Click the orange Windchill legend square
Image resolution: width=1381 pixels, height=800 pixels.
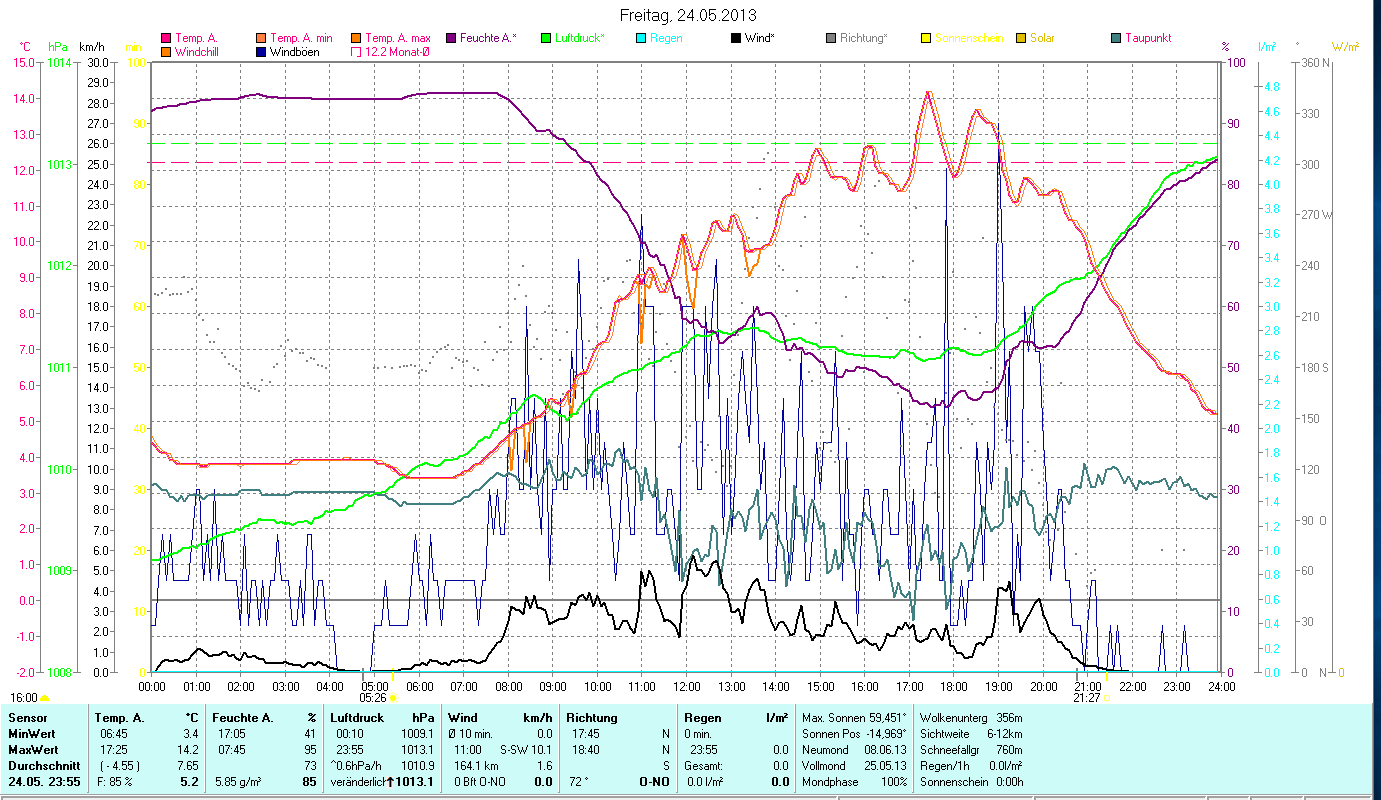point(166,52)
